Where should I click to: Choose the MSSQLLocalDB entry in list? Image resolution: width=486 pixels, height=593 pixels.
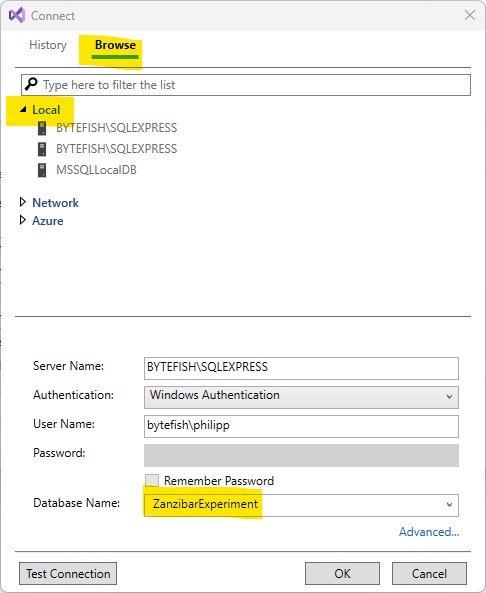96,170
